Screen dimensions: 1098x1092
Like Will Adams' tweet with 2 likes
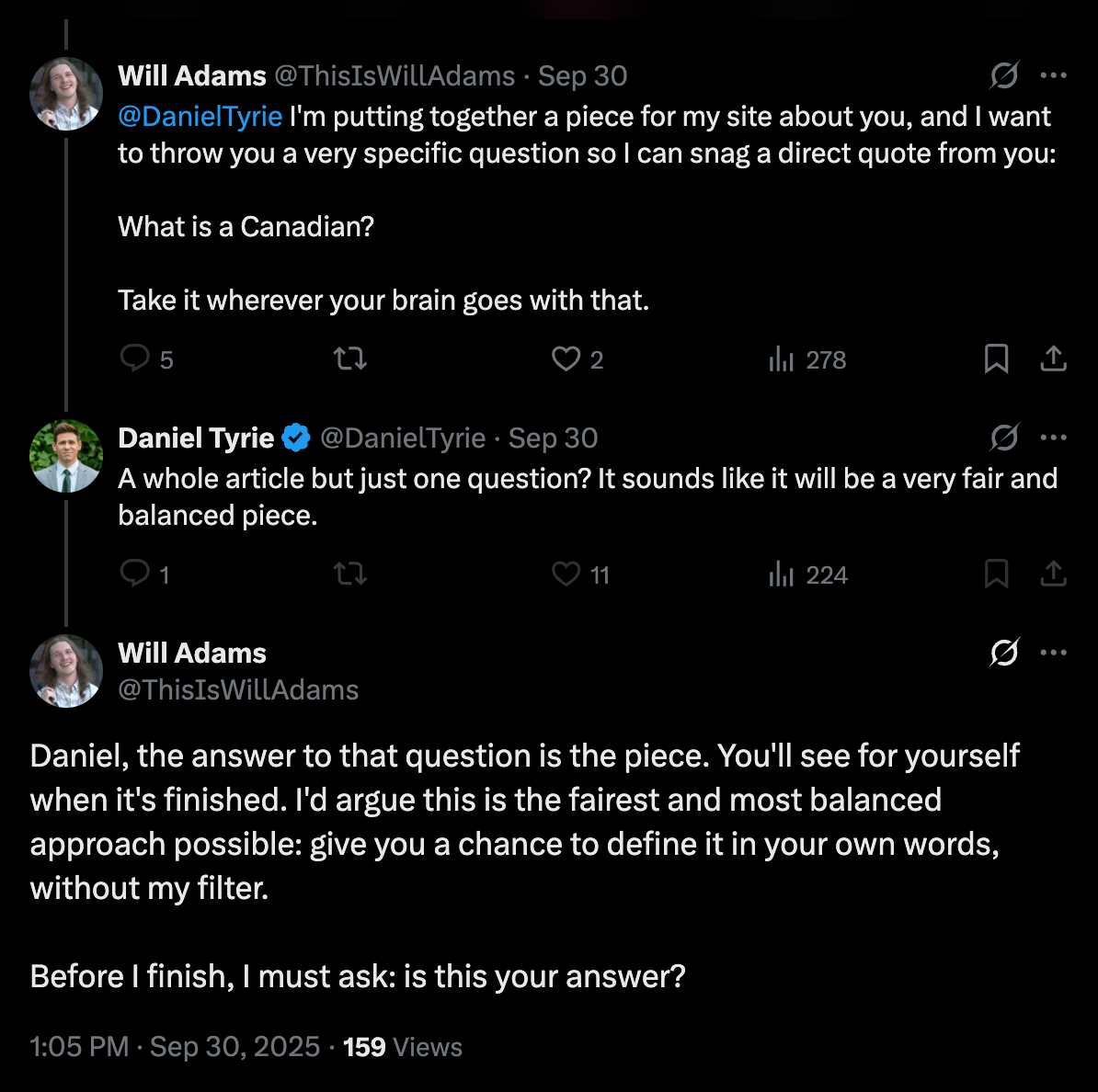pyautogui.click(x=566, y=358)
